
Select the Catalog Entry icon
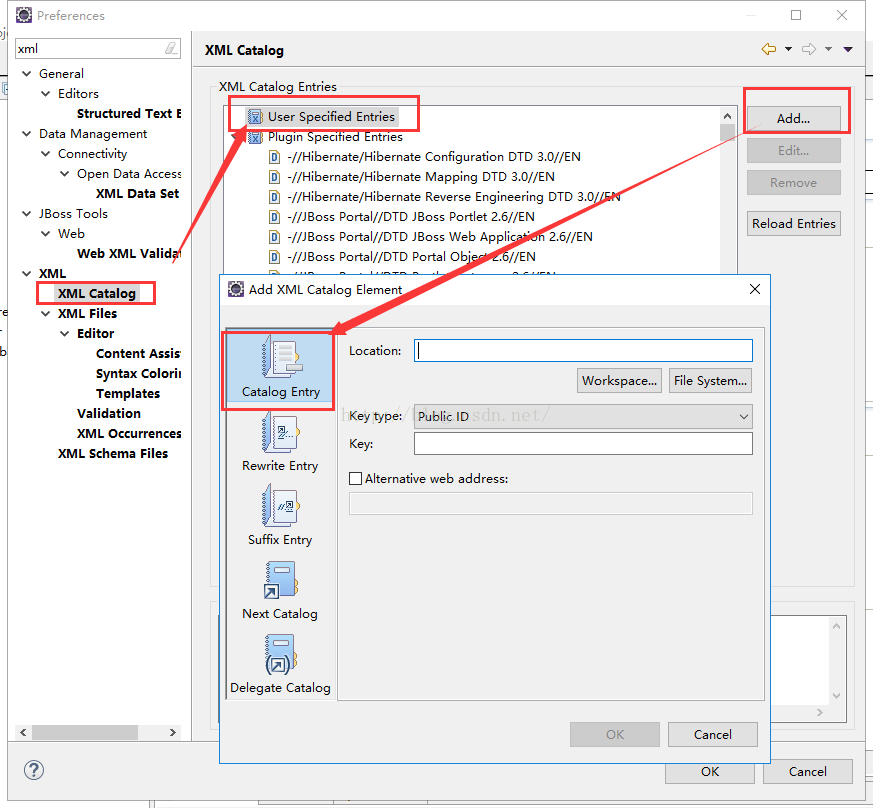pos(282,357)
